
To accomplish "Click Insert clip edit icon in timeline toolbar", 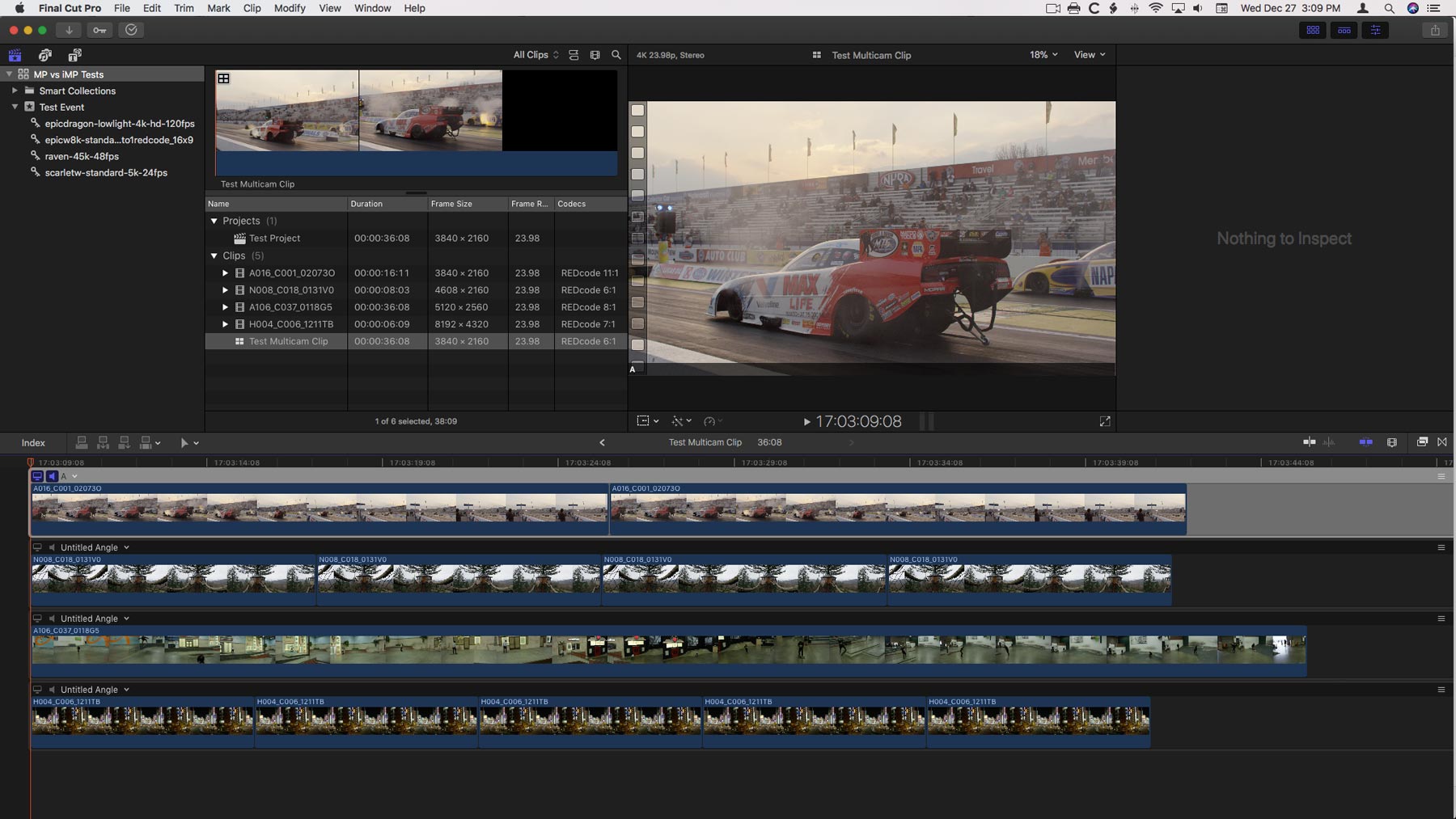I will pos(103,442).
